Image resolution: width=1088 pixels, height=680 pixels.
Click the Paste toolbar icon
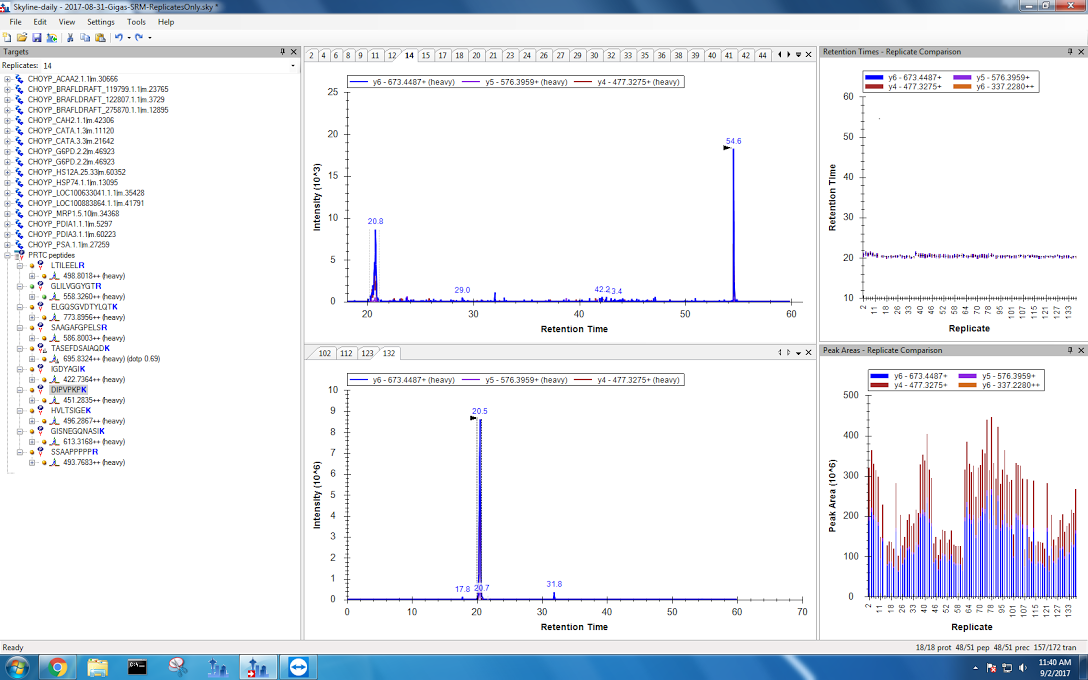tap(100, 37)
